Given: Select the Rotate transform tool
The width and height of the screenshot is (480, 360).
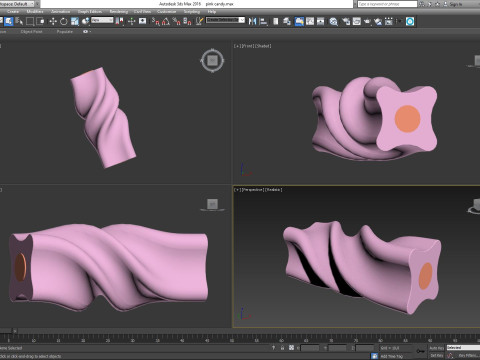Looking at the screenshot, I should [x=64, y=21].
